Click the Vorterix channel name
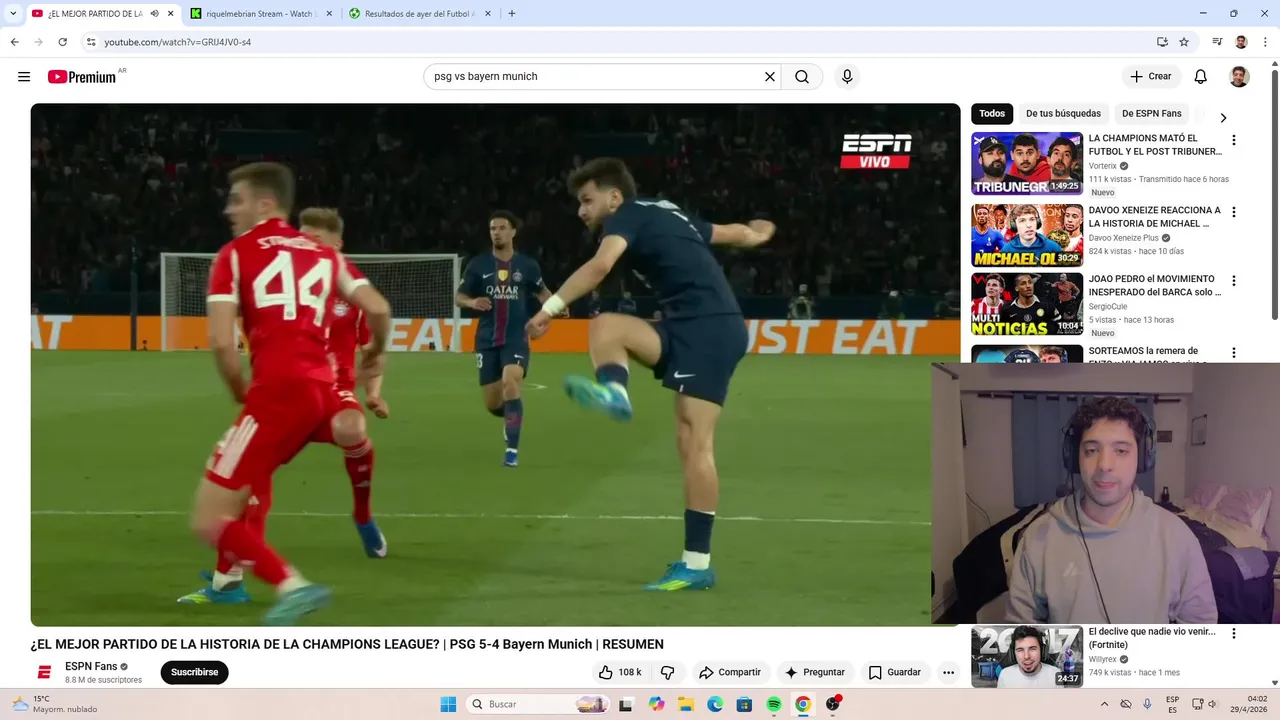 point(1102,166)
